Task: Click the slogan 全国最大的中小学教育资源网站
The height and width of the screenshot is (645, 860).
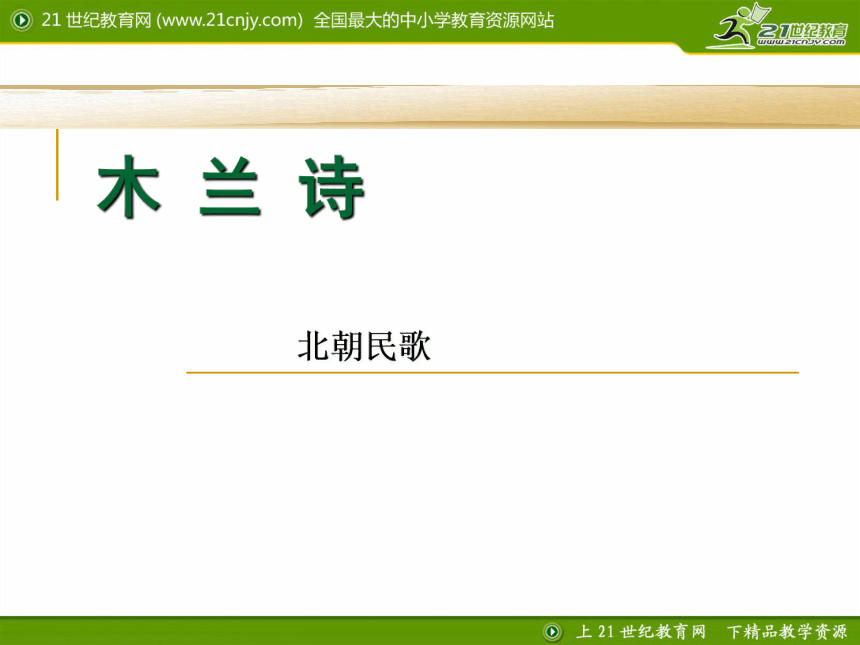Action: 433,20
